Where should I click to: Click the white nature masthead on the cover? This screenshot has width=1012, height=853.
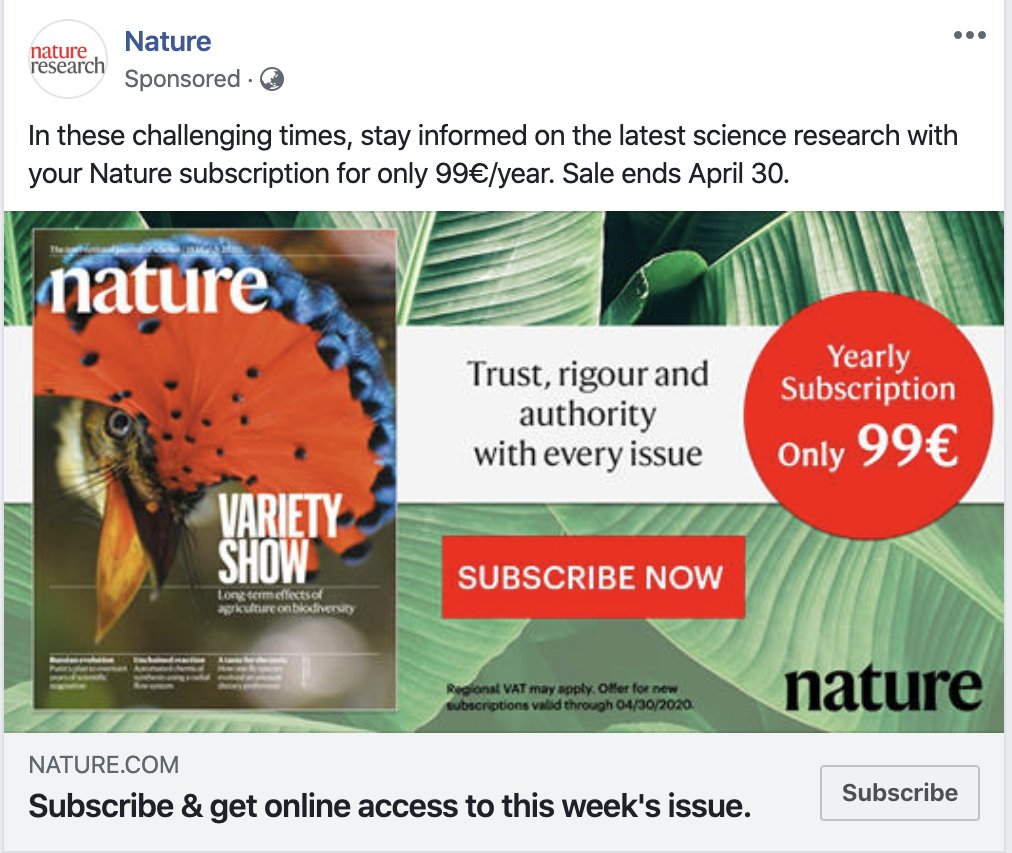(x=158, y=286)
